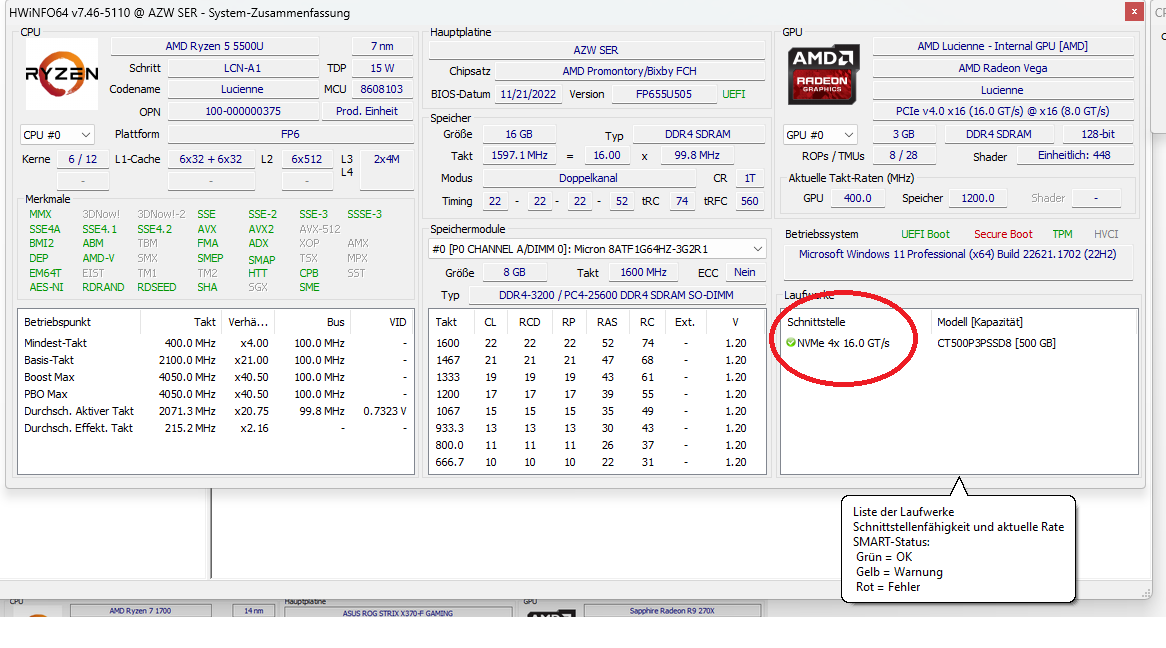Click the Lucienne codename value in CPU panel
1166x648 pixels.
coord(242,89)
